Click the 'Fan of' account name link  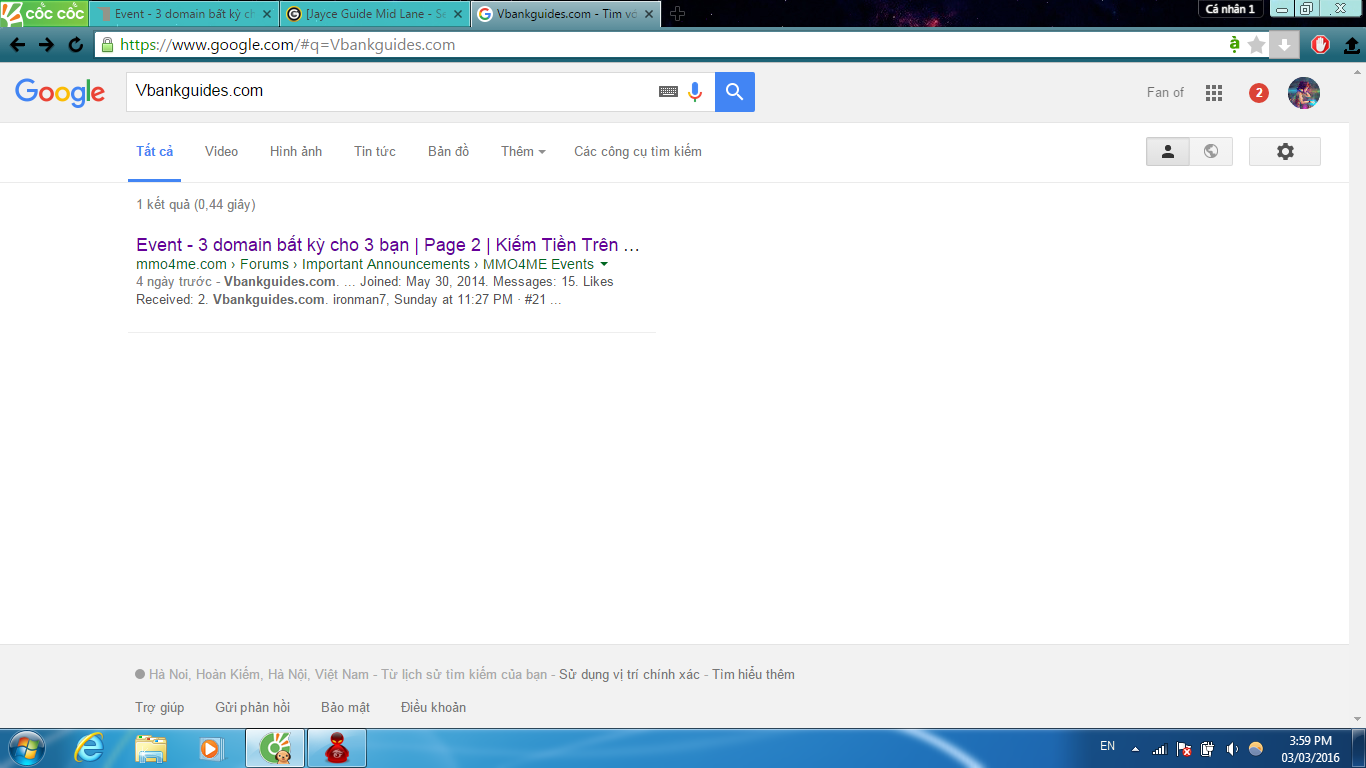coord(1165,92)
